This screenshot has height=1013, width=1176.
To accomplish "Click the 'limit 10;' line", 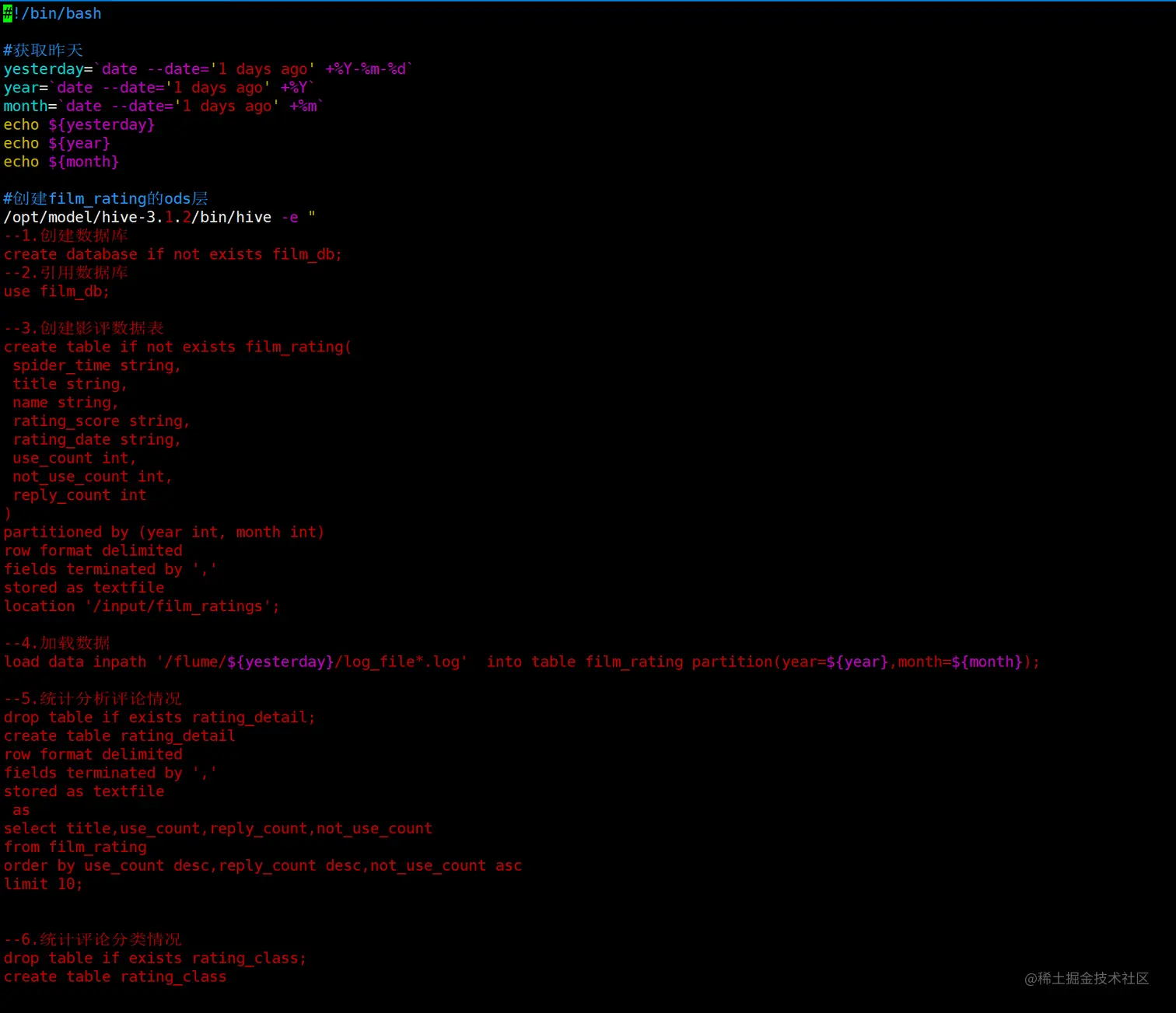I will click(x=43, y=885).
